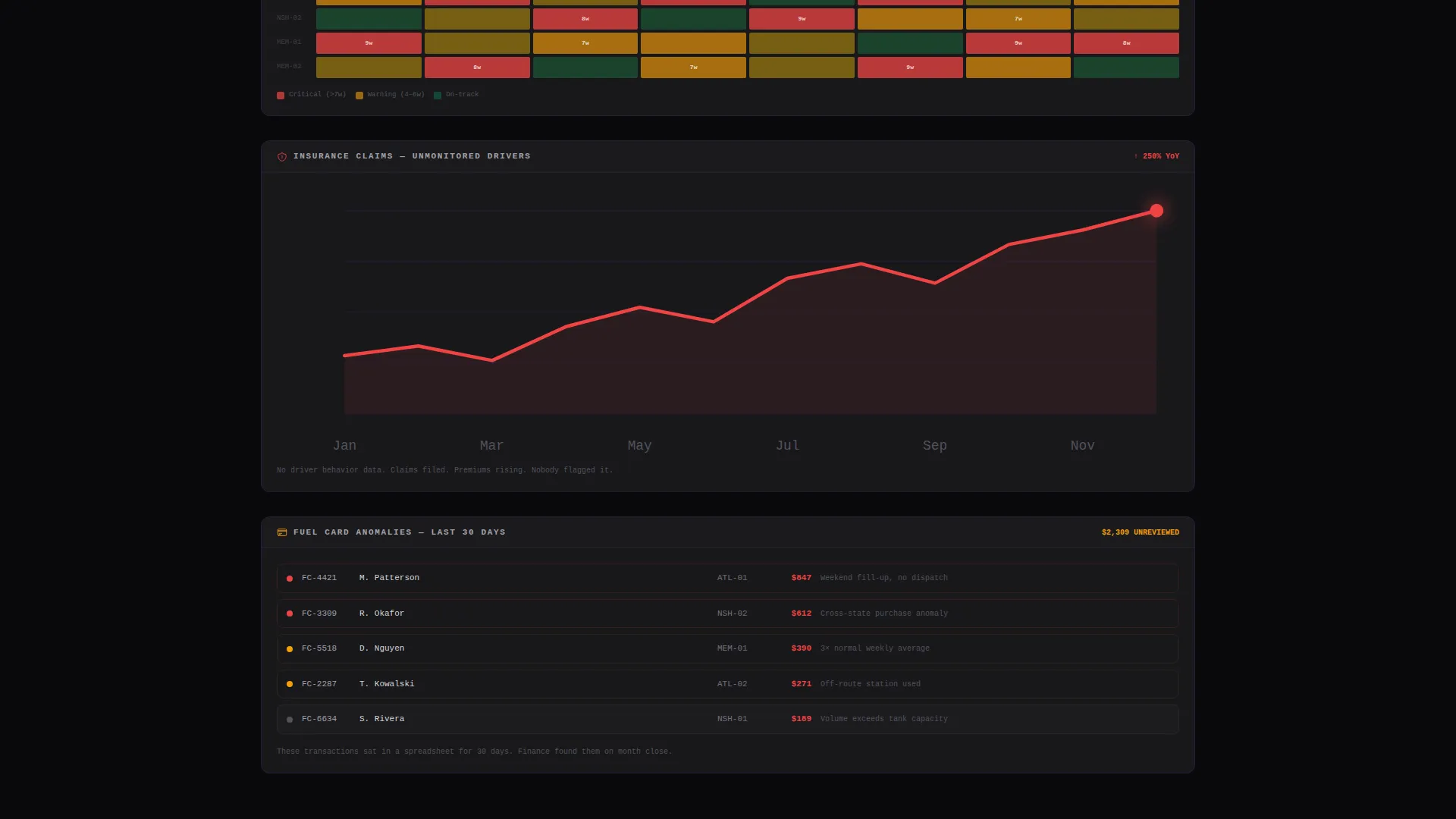Select the 9w cell in NSH-02 row
The width and height of the screenshot is (1456, 819).
[x=802, y=19]
